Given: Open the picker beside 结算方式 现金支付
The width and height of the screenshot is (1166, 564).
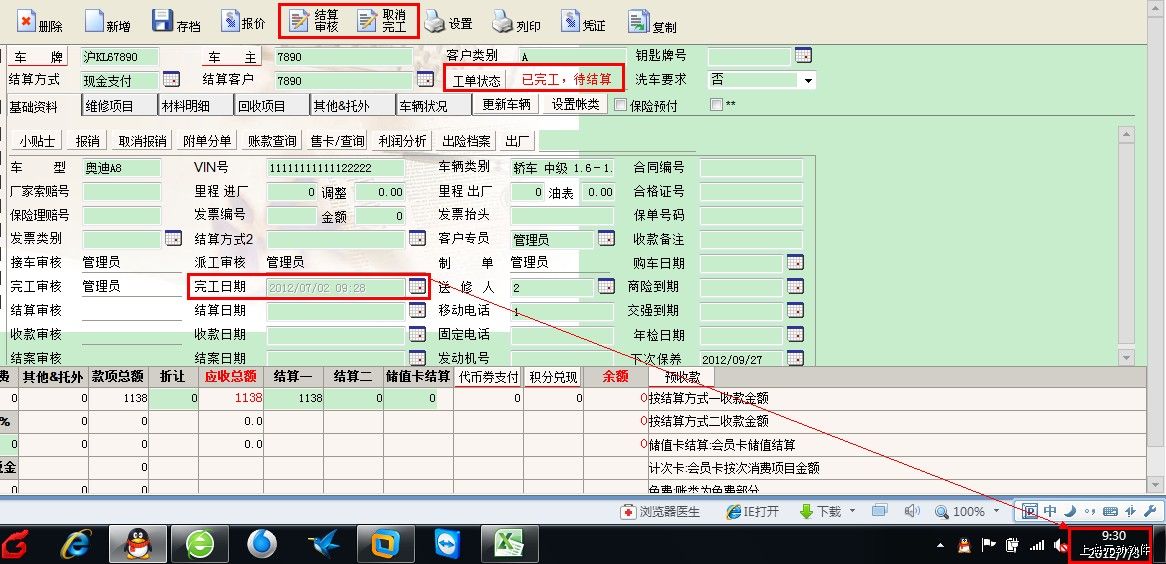Looking at the screenshot, I should coord(171,80).
